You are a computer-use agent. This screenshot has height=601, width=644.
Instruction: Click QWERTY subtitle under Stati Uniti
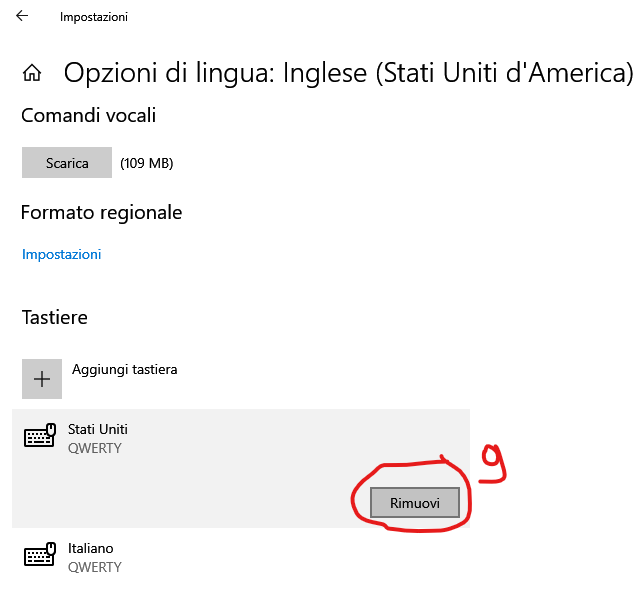coord(95,448)
